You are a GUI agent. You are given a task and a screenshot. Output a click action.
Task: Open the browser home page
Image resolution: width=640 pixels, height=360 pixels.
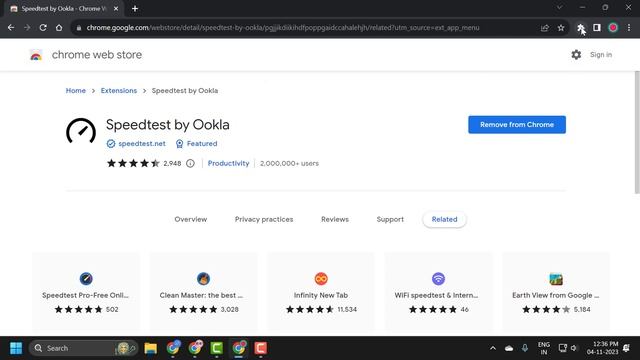59,28
